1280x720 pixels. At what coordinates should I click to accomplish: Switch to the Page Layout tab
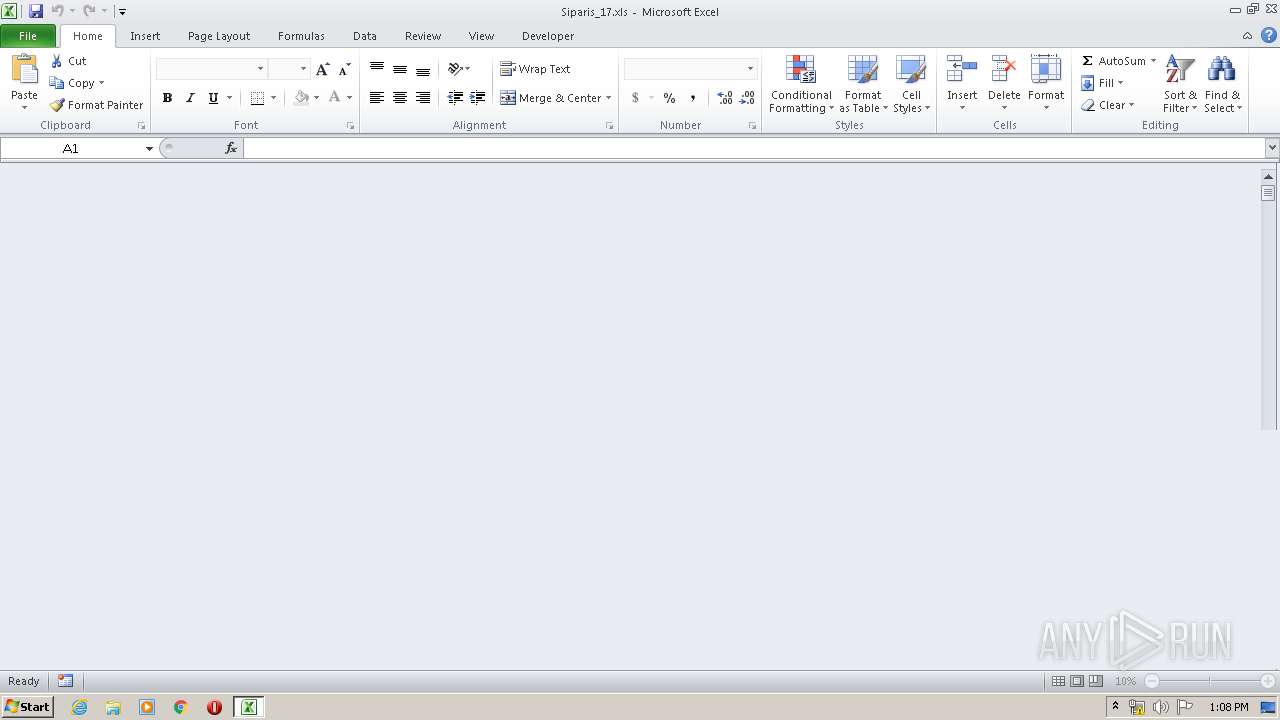coord(219,36)
